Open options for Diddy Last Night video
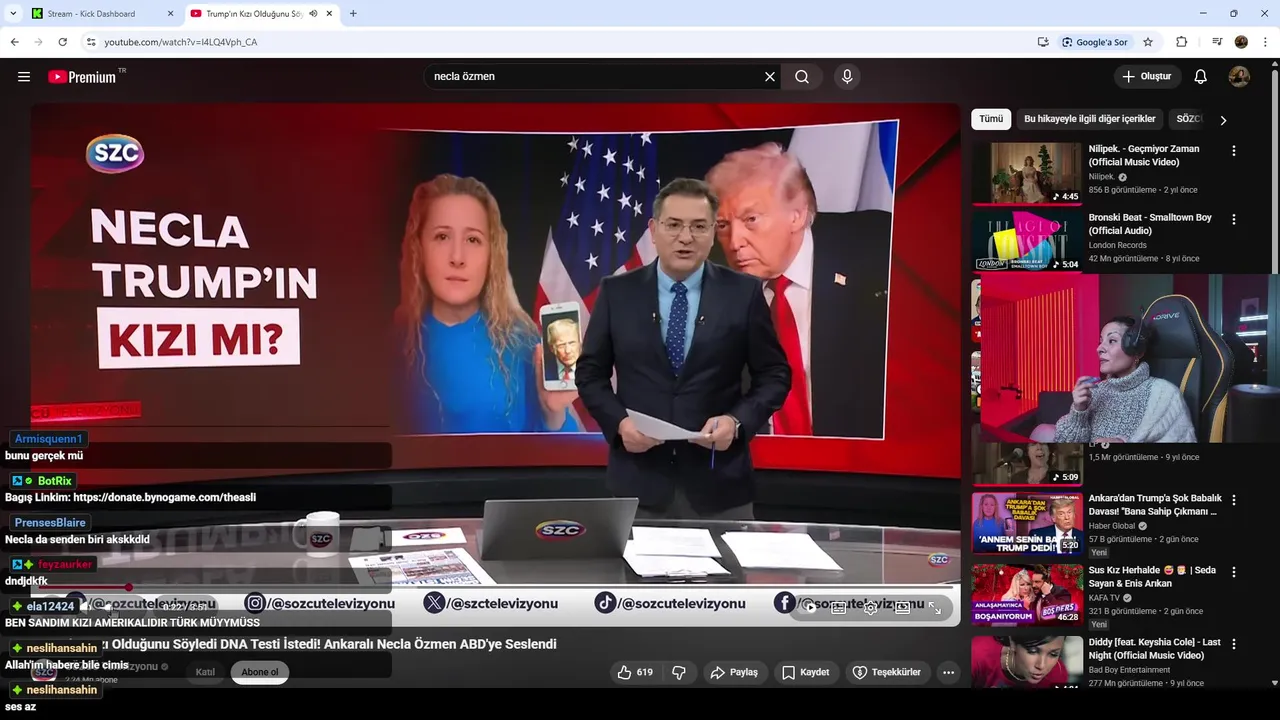Screen dimensions: 1280x720 coord(1233,644)
